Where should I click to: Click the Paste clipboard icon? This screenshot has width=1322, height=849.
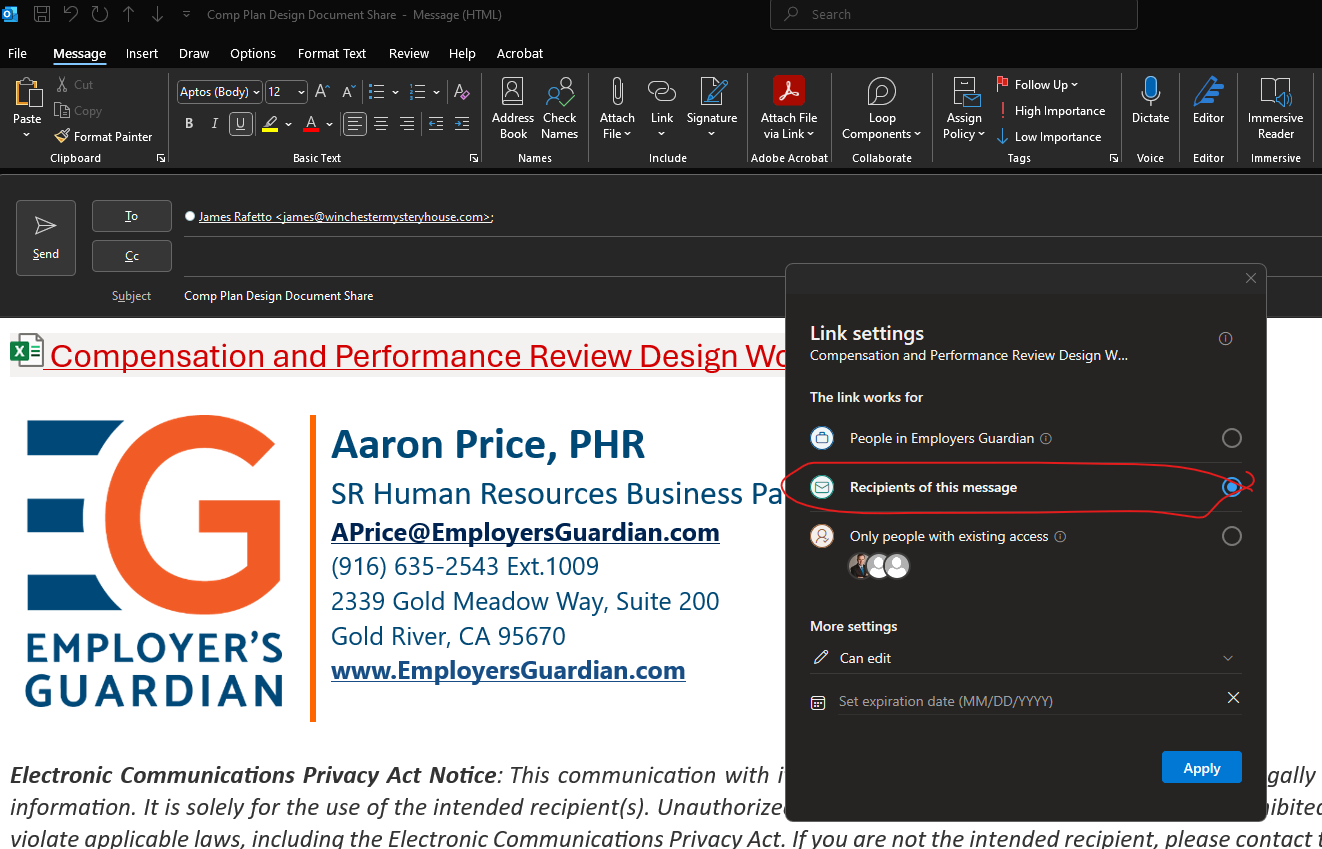(27, 93)
